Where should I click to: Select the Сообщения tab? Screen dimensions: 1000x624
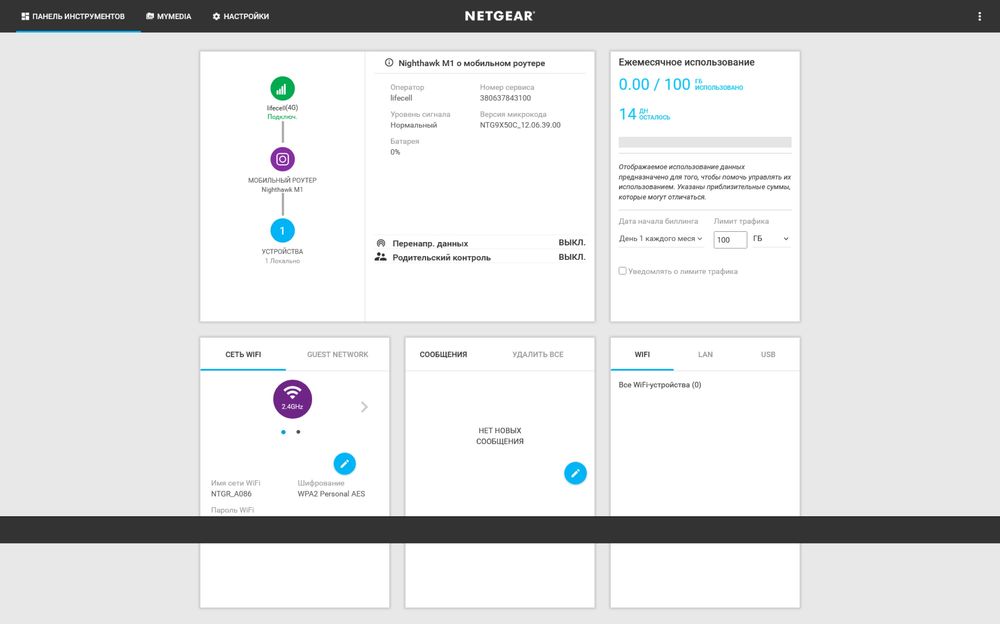click(443, 355)
